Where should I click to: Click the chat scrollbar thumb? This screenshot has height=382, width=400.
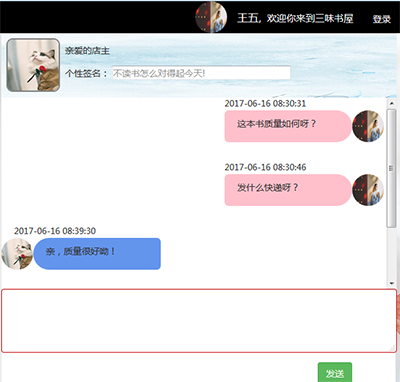click(x=392, y=168)
